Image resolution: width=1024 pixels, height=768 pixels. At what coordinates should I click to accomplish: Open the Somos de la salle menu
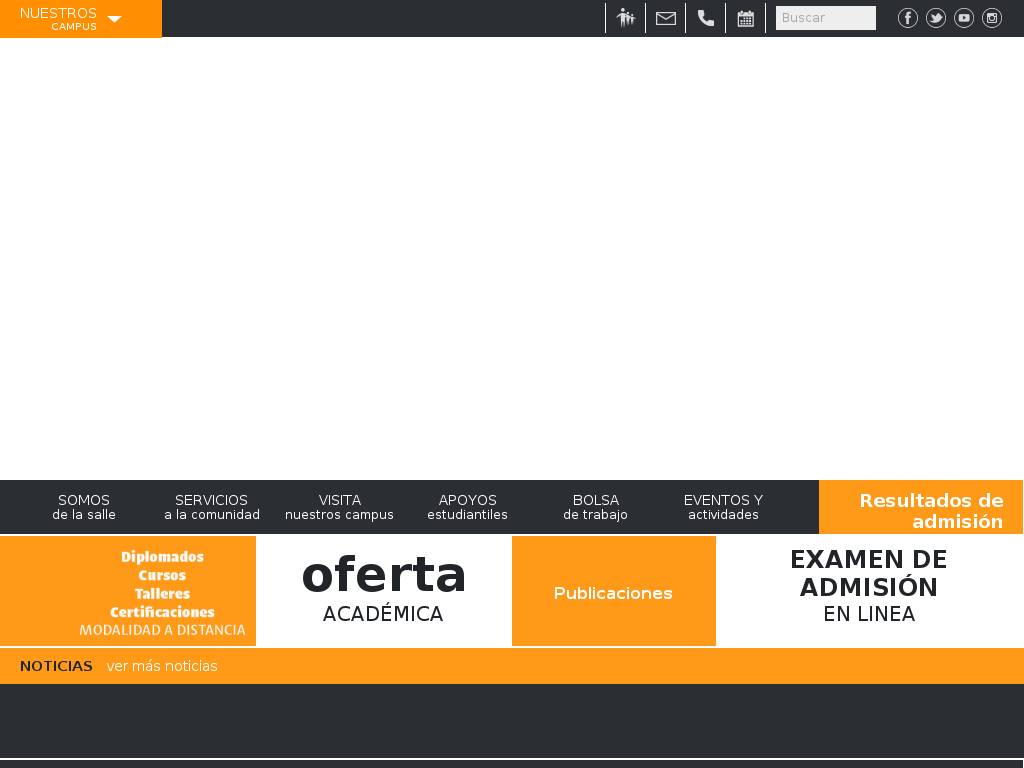coord(84,507)
